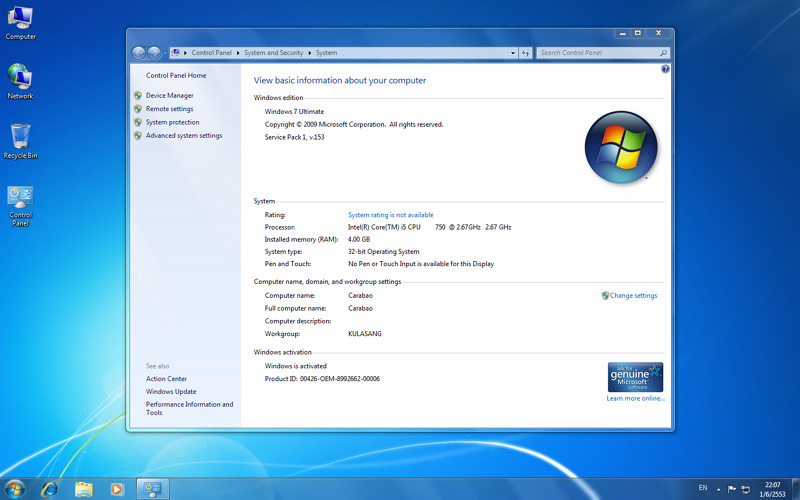Viewport: 800px width, 500px height.
Task: Click the EN language indicator
Action: click(703, 488)
